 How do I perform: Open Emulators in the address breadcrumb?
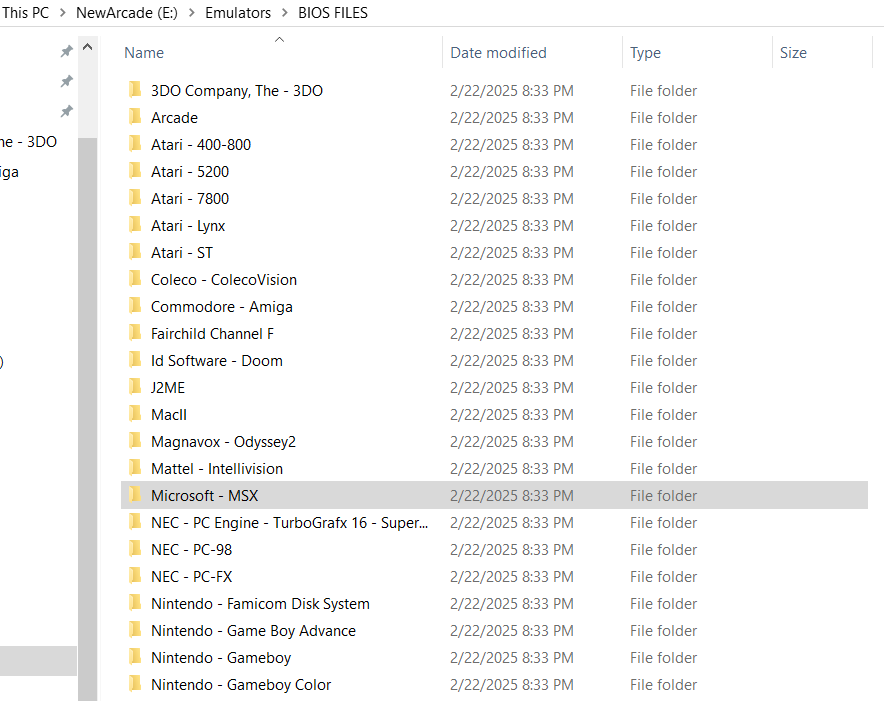238,12
